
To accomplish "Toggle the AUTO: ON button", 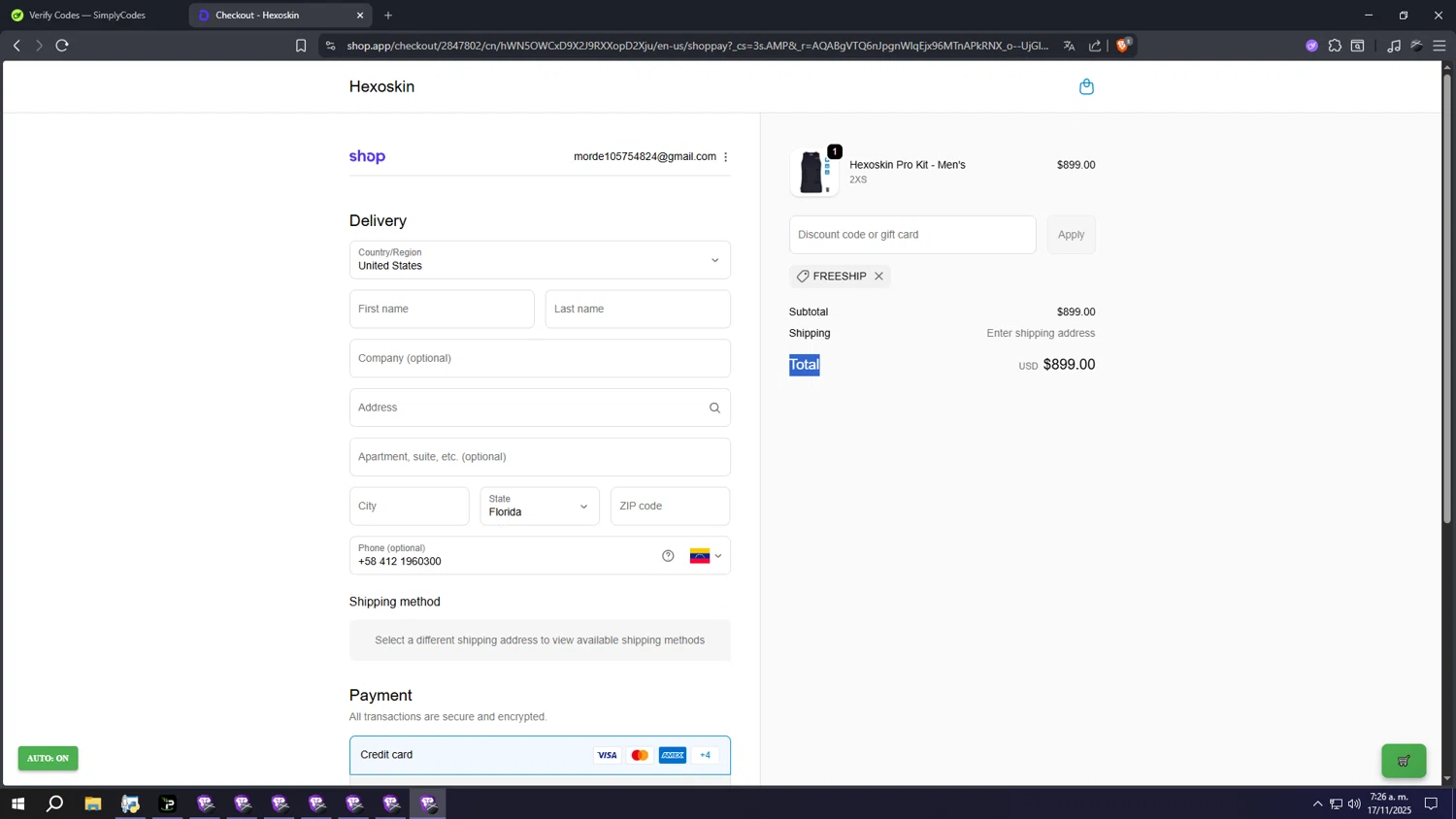I will [x=48, y=759].
